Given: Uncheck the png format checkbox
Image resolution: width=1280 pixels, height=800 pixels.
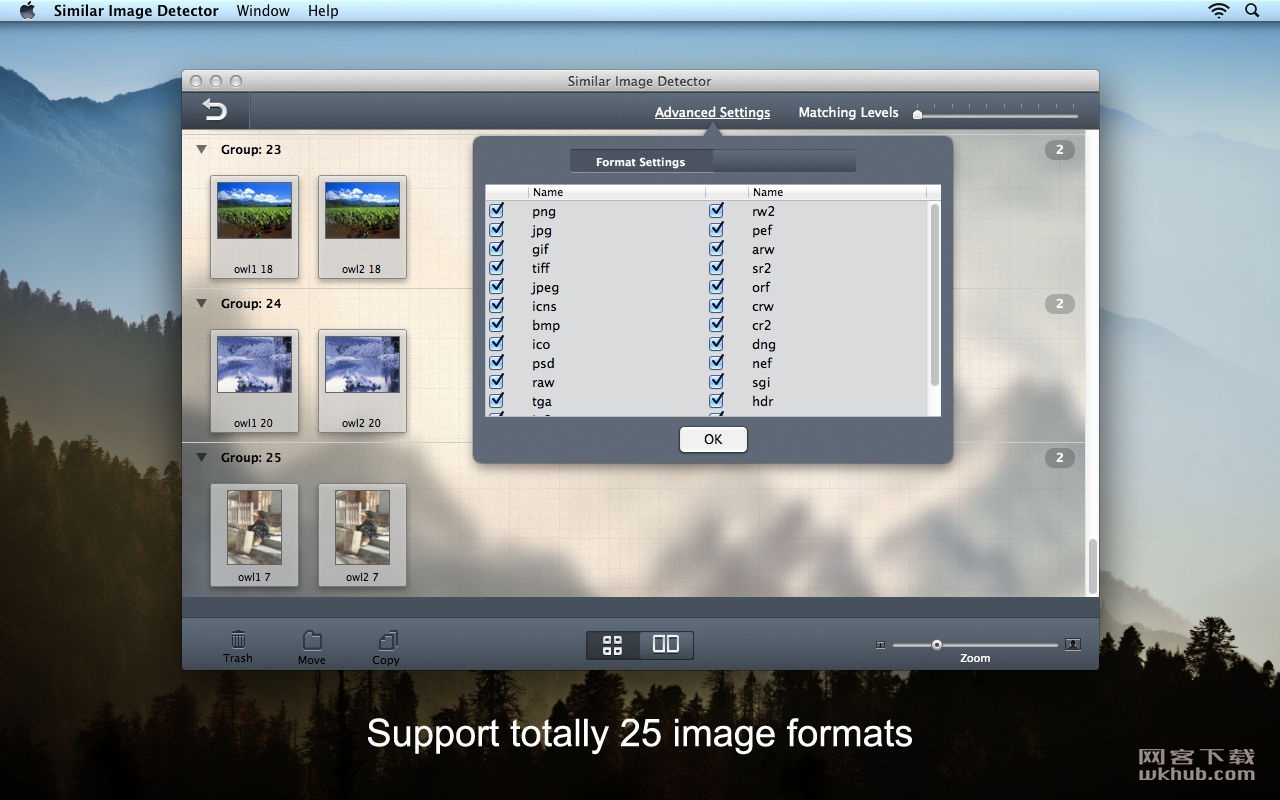Looking at the screenshot, I should click(496, 211).
